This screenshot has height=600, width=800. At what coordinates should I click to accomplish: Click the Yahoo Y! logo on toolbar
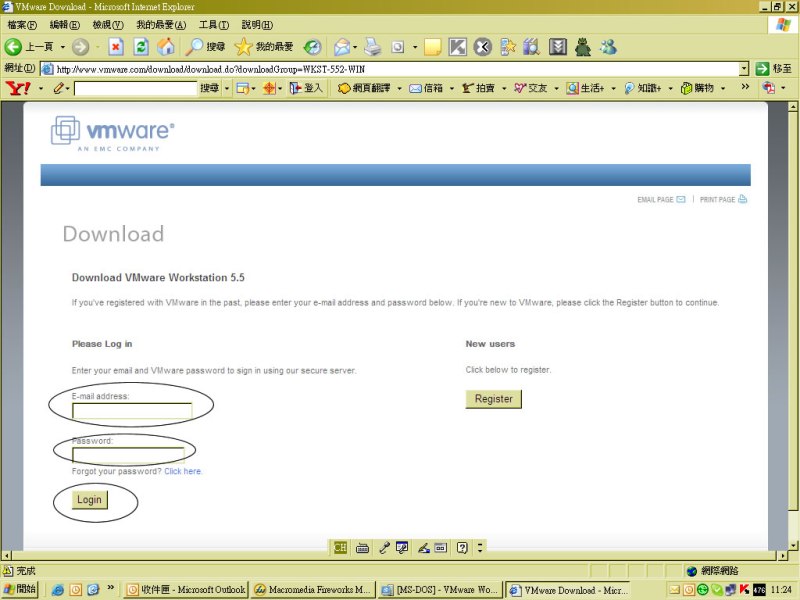pos(18,88)
